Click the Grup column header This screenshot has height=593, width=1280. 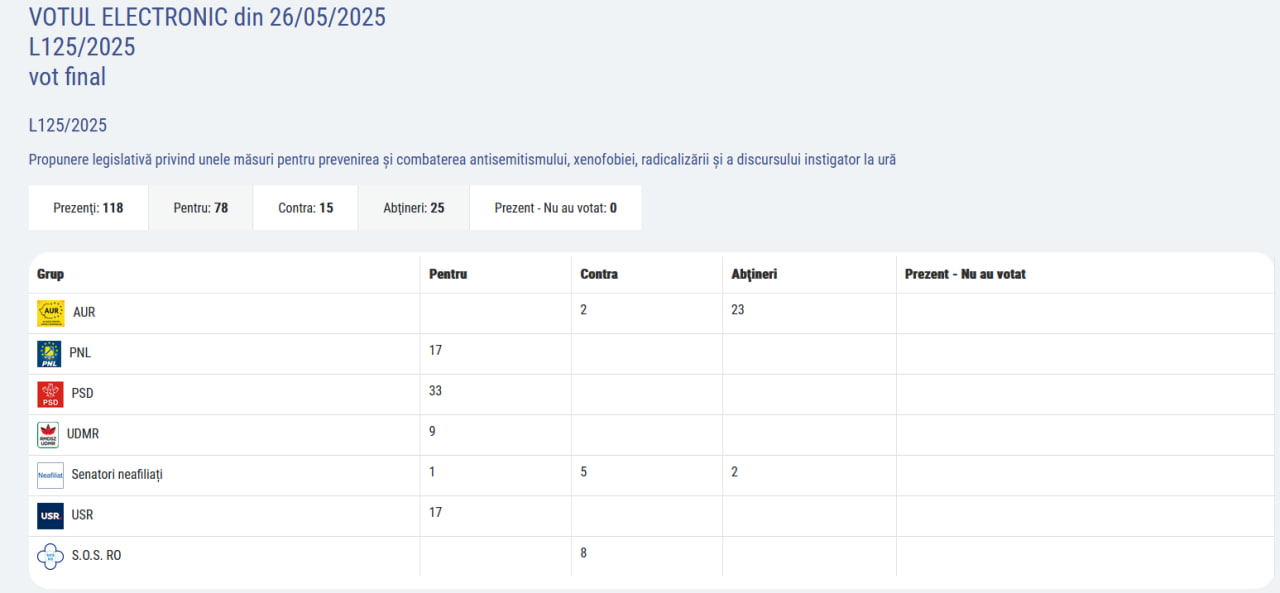51,274
